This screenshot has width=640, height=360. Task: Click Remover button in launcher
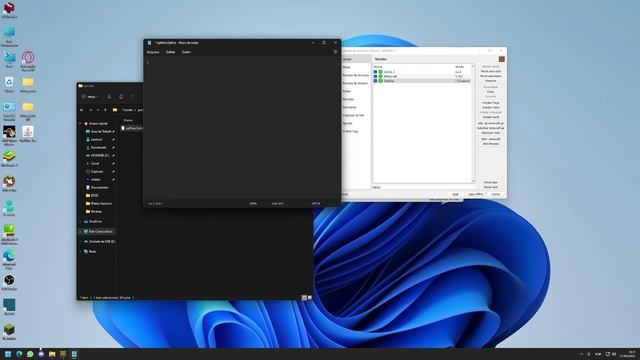(x=491, y=81)
